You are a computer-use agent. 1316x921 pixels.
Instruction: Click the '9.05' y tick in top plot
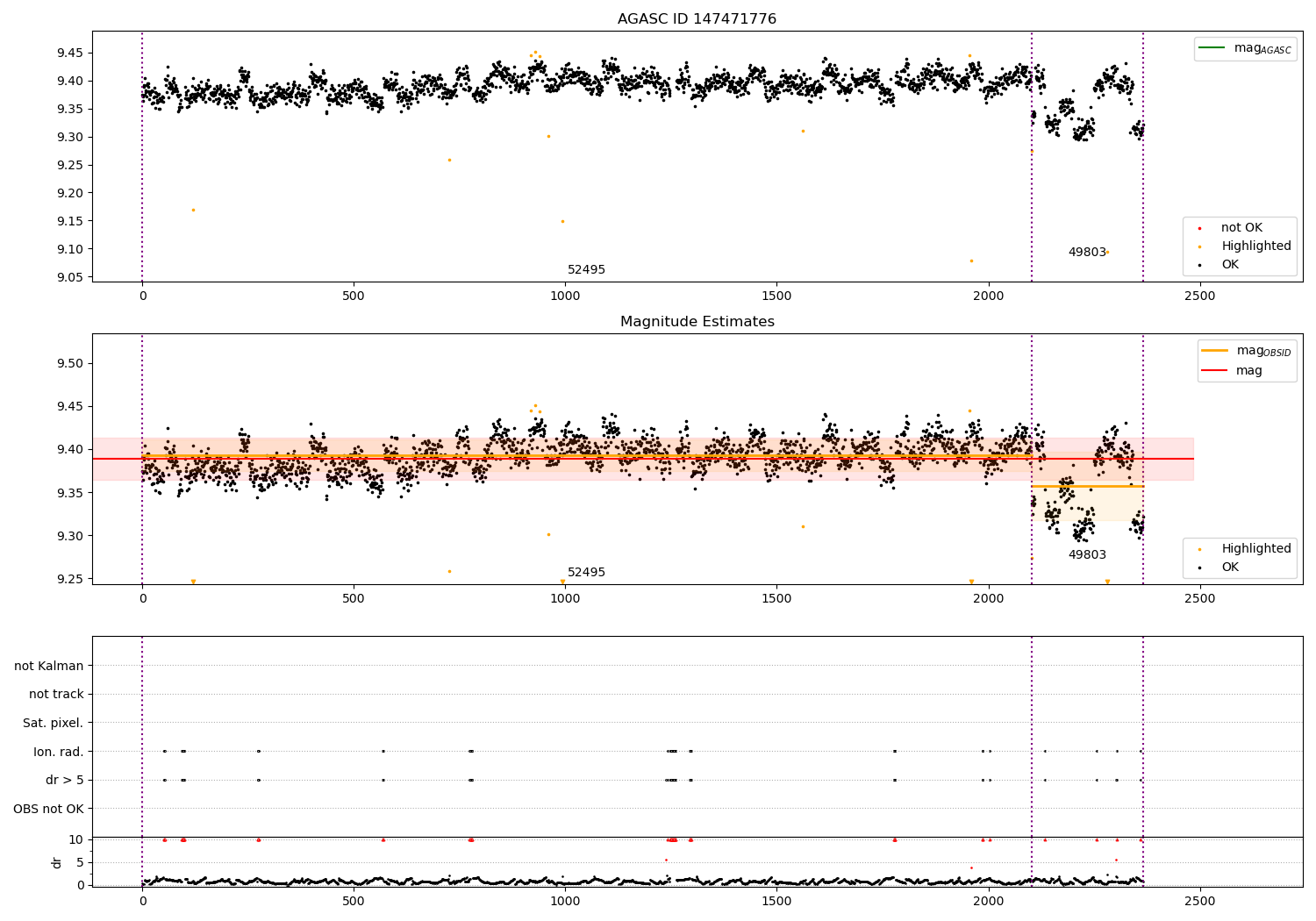point(70,278)
